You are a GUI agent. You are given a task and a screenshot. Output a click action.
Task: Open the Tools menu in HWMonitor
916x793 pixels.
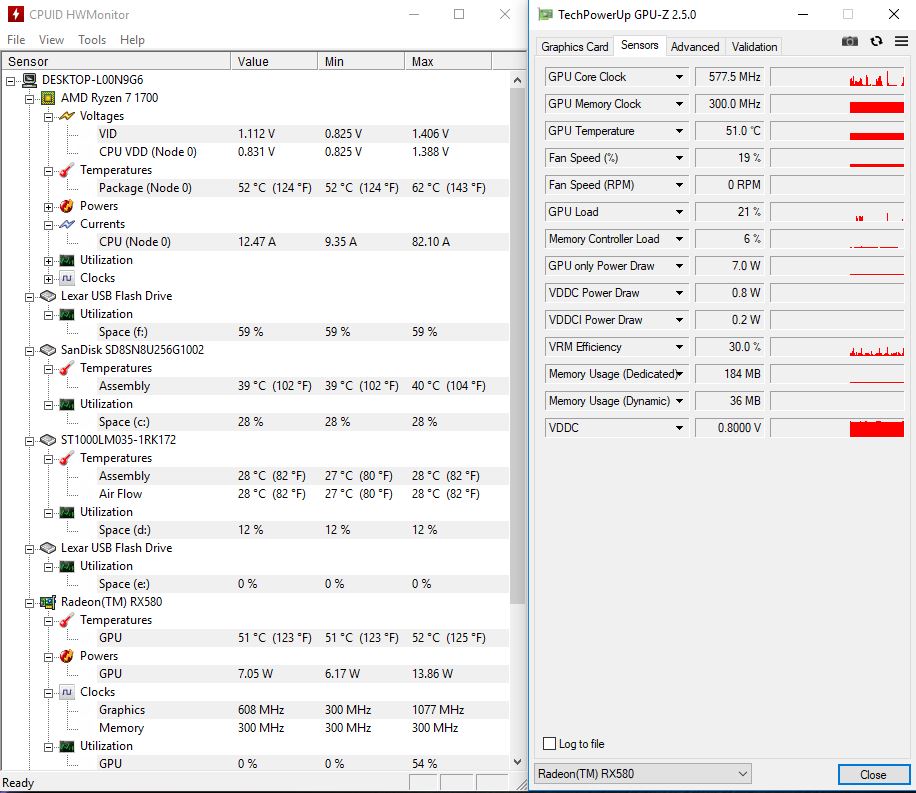92,40
